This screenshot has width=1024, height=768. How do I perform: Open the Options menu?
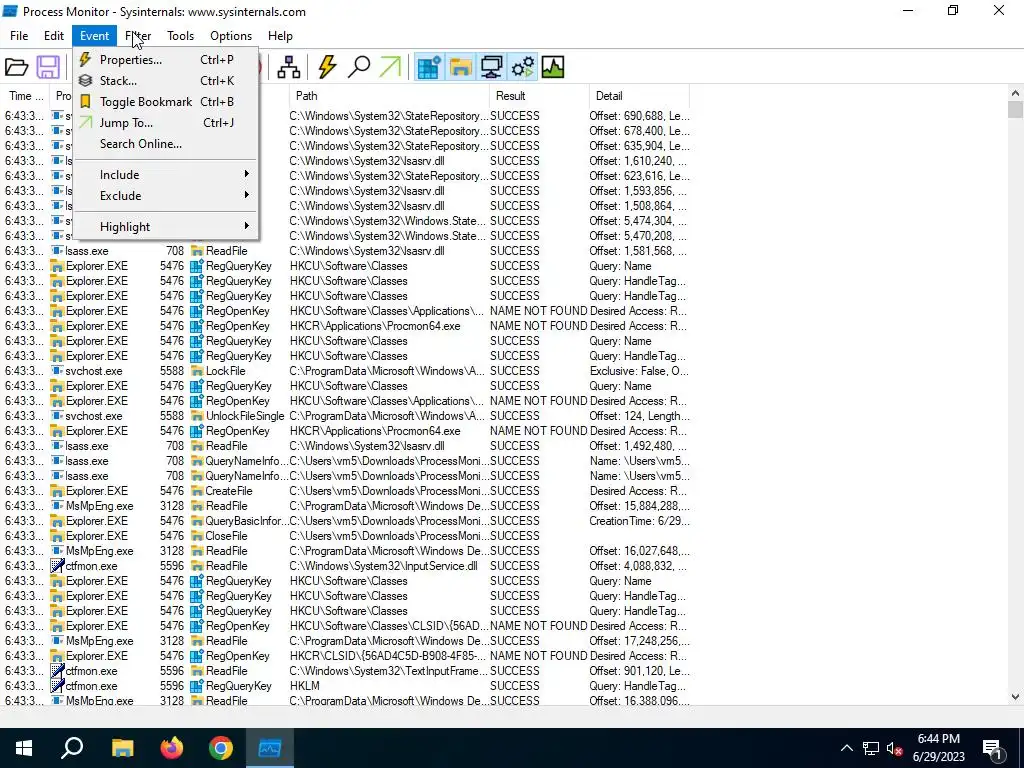point(231,36)
